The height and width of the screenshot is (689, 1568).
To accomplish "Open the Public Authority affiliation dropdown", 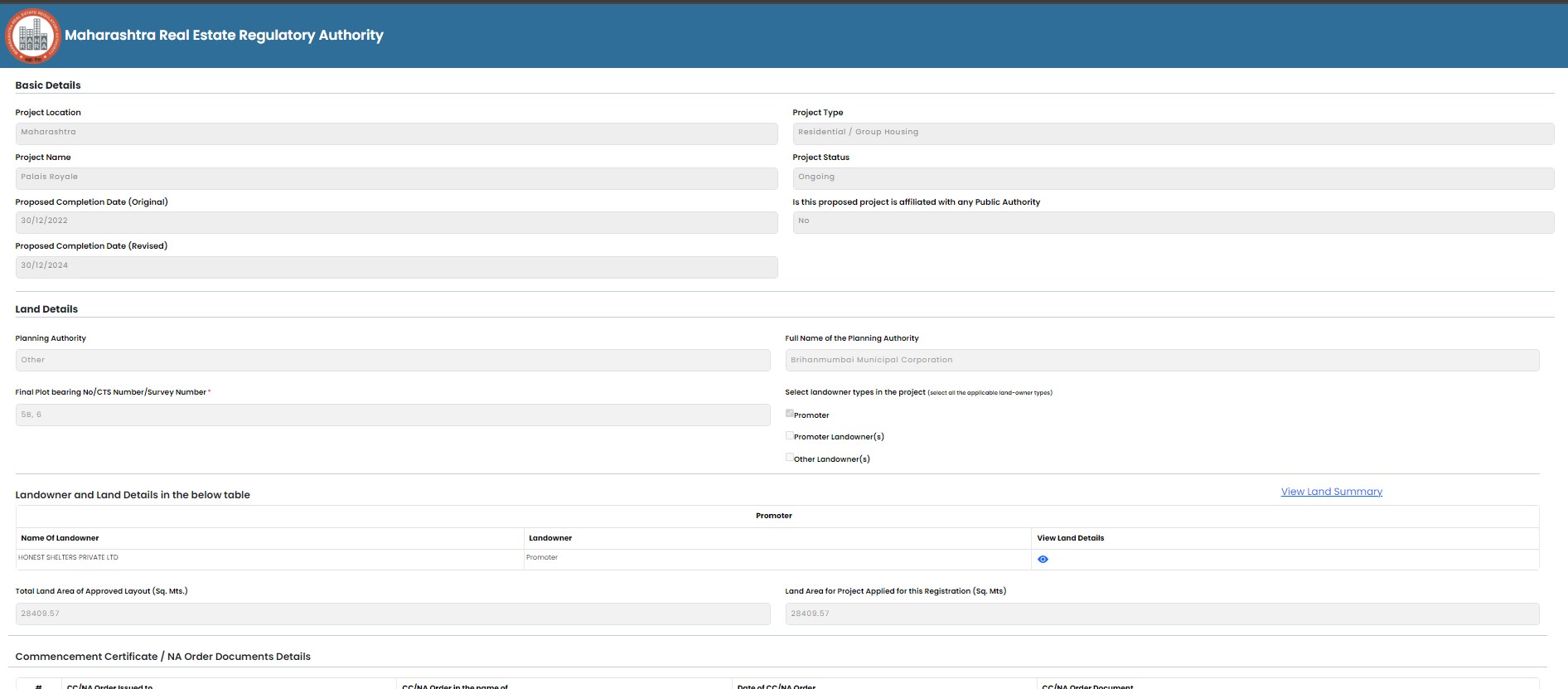I will [x=1173, y=222].
